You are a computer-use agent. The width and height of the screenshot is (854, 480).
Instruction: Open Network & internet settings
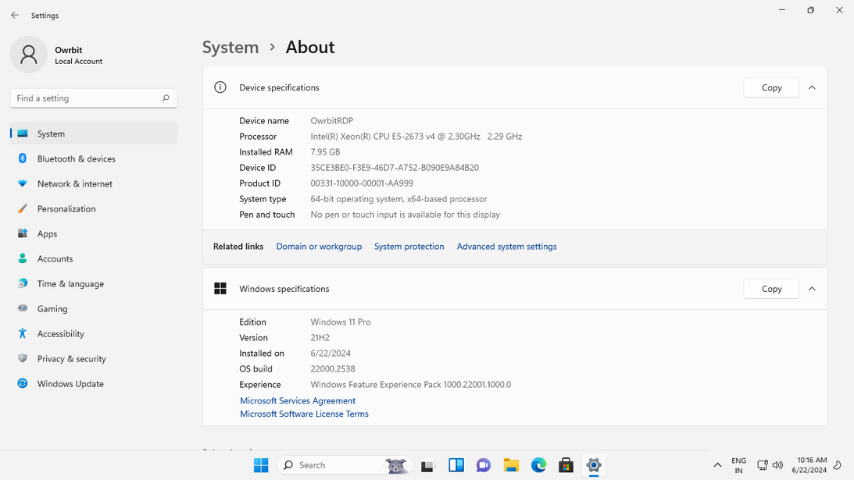(x=74, y=184)
